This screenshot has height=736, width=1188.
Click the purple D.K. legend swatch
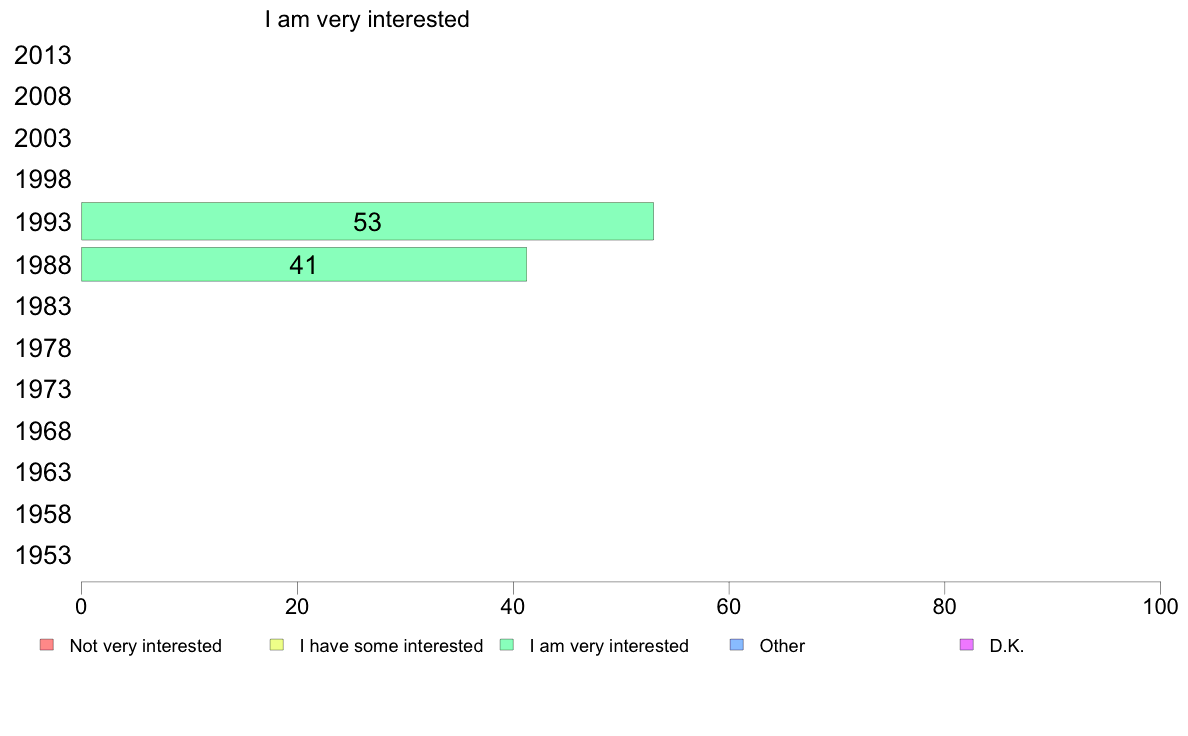pos(966,645)
